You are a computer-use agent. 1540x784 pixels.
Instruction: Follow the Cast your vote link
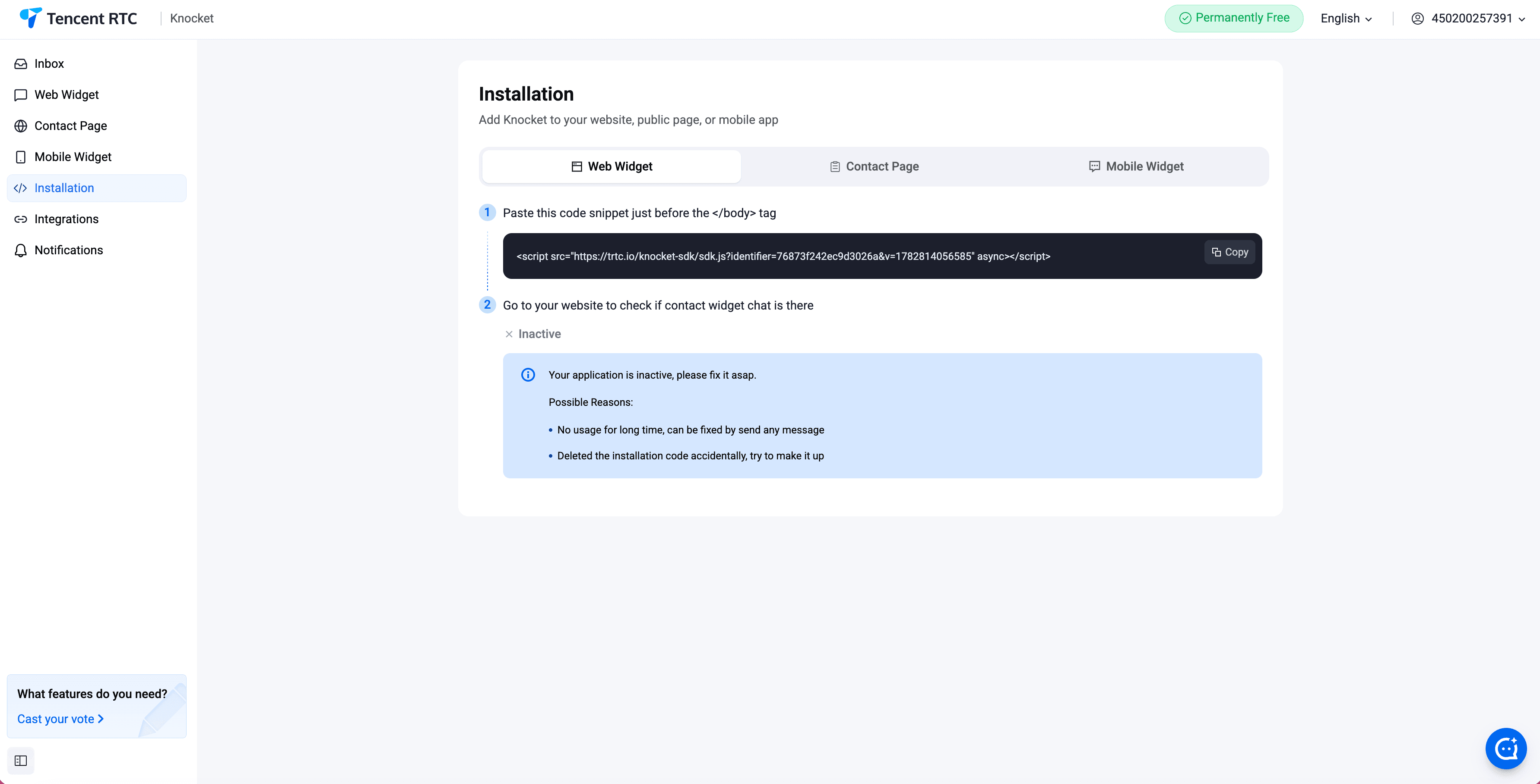[60, 719]
